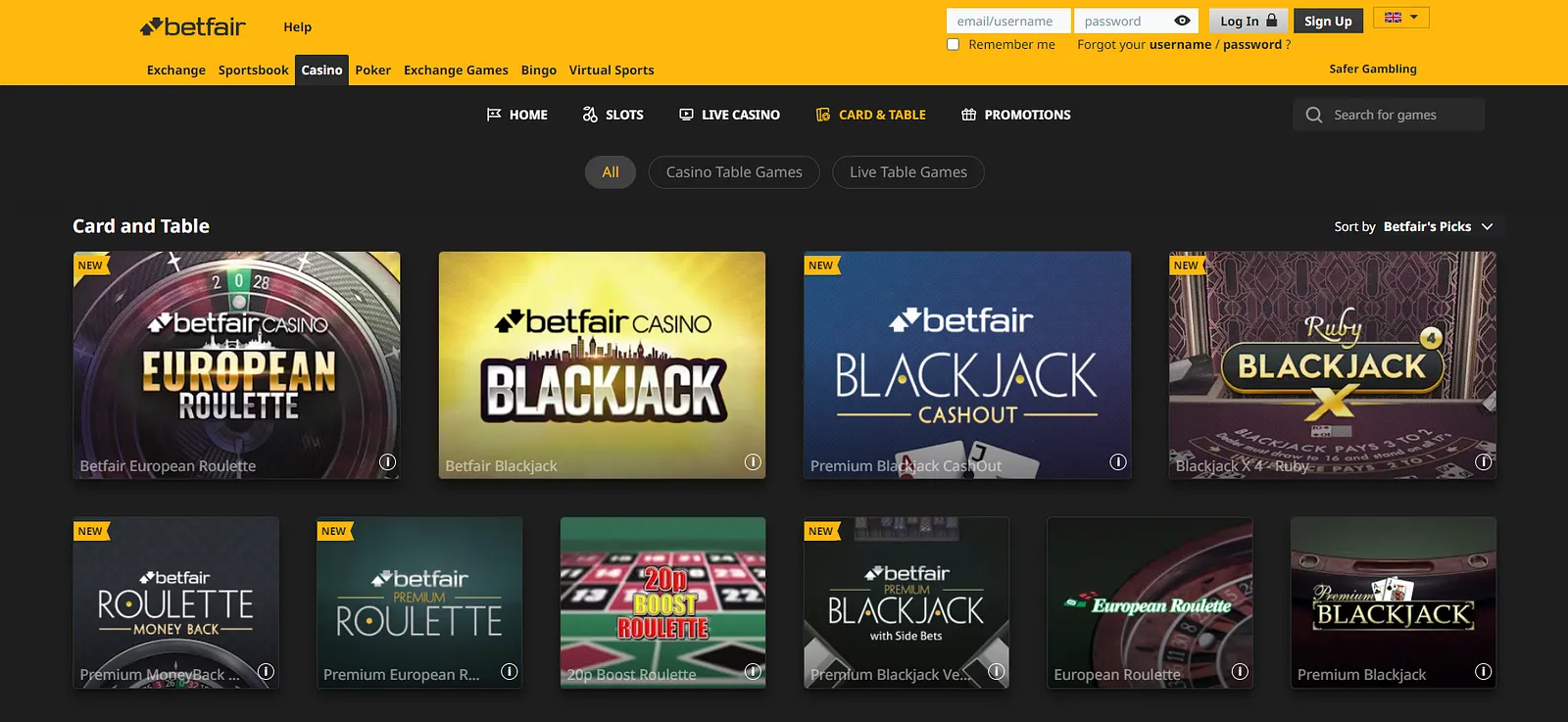Viewport: 1568px width, 722px height.
Task: Click the Search for games field
Action: pos(1389,115)
